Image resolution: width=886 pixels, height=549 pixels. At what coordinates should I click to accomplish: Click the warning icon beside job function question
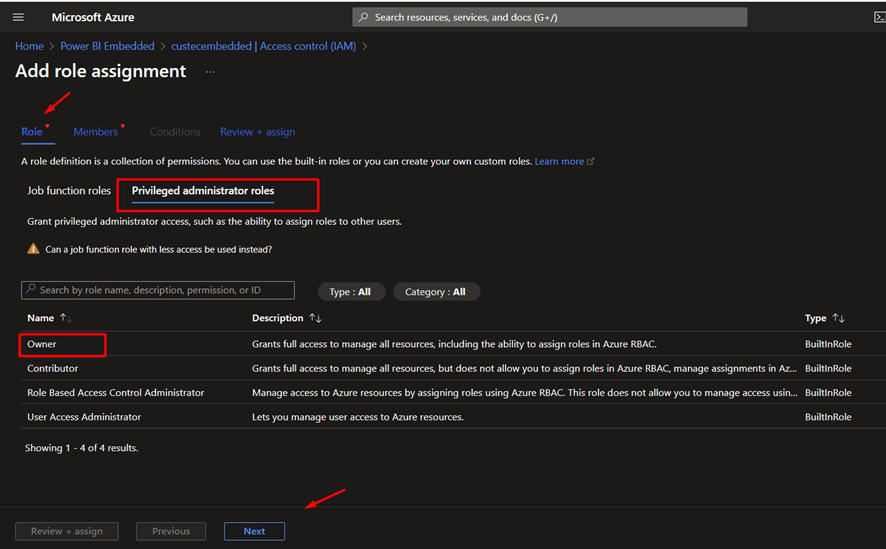tap(33, 249)
